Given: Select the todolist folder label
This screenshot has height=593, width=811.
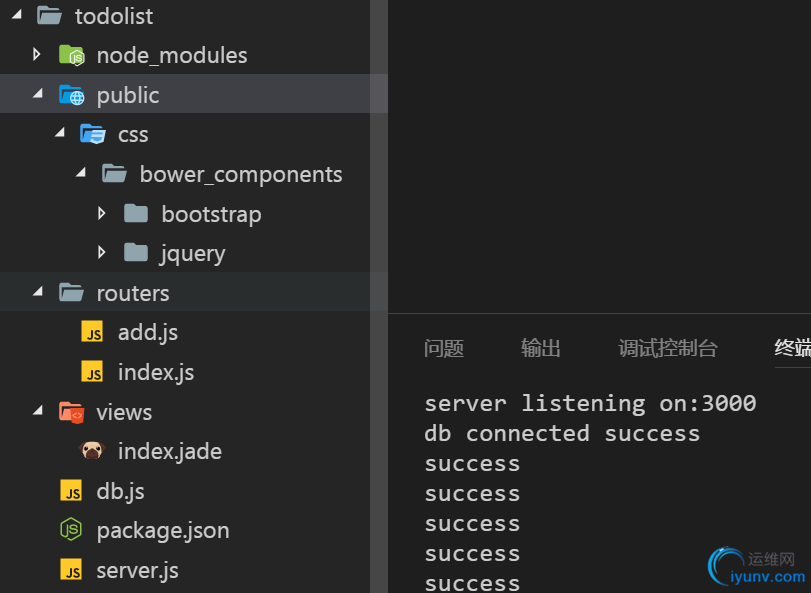Looking at the screenshot, I should click(x=114, y=17).
